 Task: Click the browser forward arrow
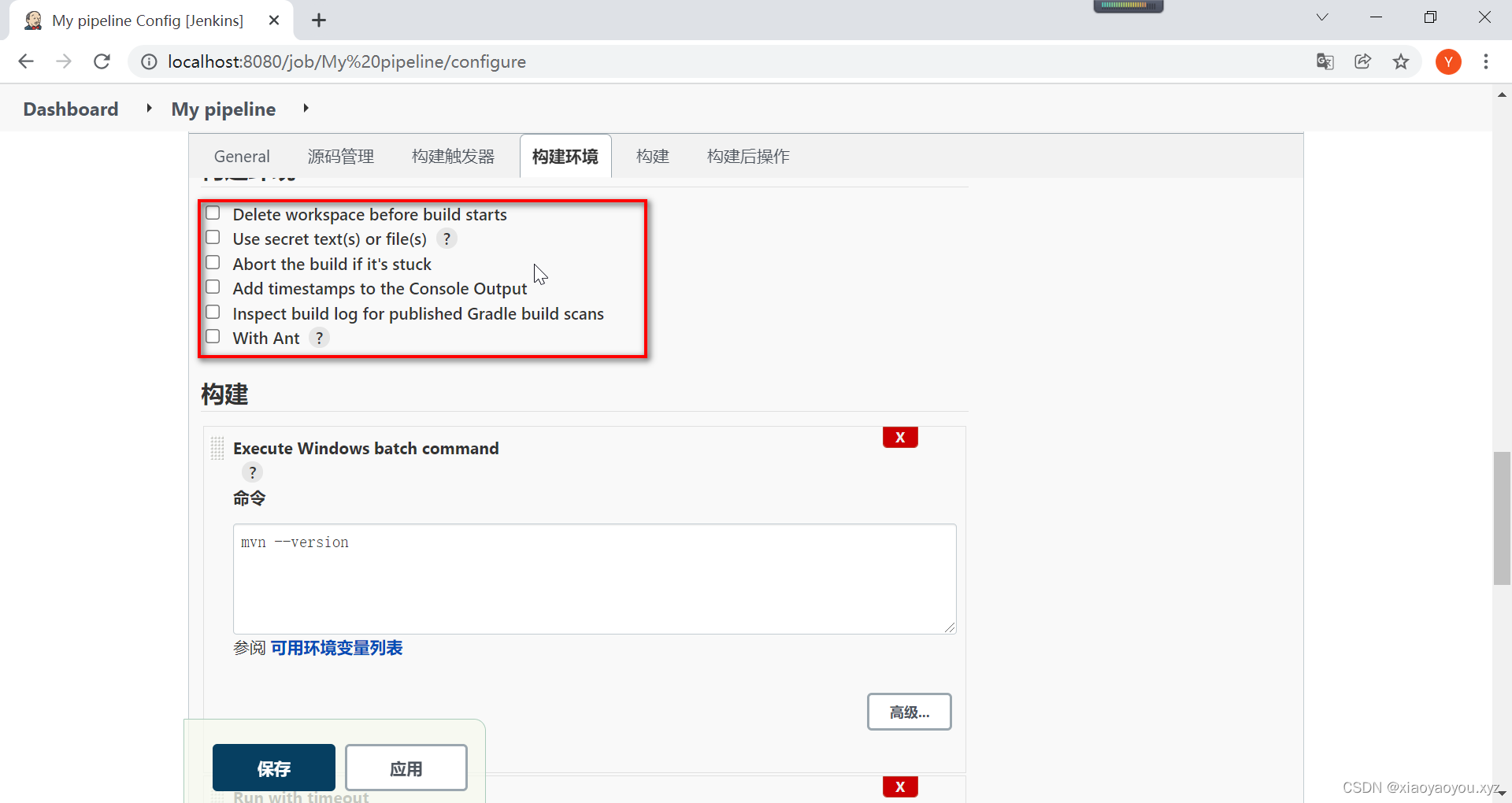pos(64,61)
